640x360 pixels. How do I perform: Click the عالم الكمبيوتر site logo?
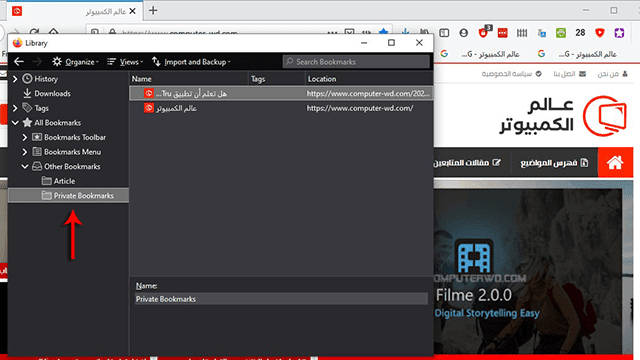pos(564,116)
